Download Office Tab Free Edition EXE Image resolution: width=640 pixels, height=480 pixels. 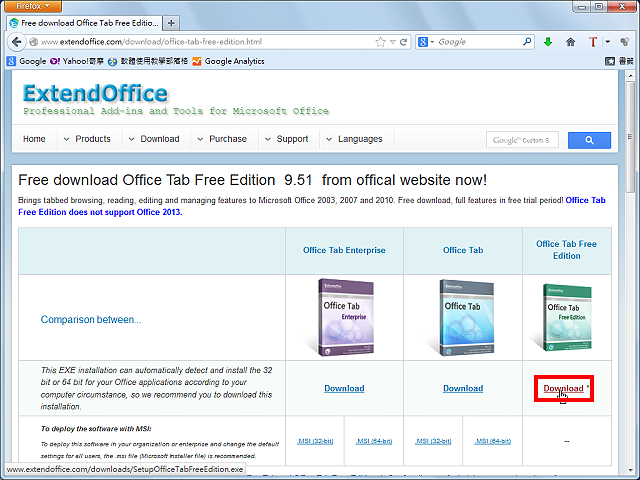563,388
